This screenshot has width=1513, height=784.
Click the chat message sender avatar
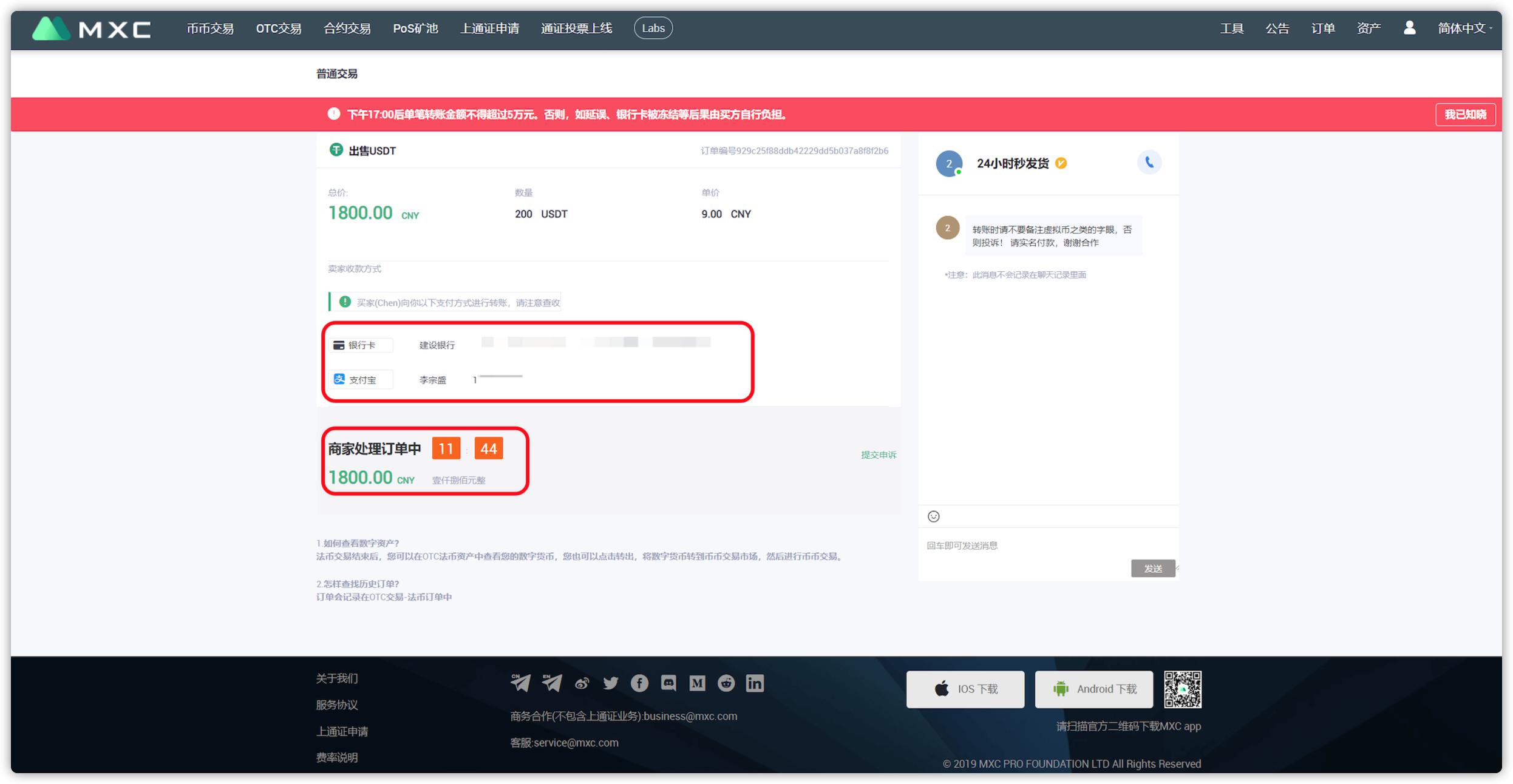[x=947, y=228]
